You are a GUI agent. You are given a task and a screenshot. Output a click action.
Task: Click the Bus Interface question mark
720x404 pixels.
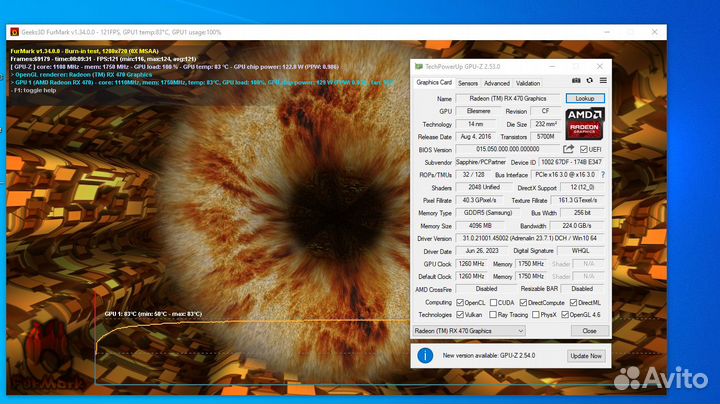(602, 175)
